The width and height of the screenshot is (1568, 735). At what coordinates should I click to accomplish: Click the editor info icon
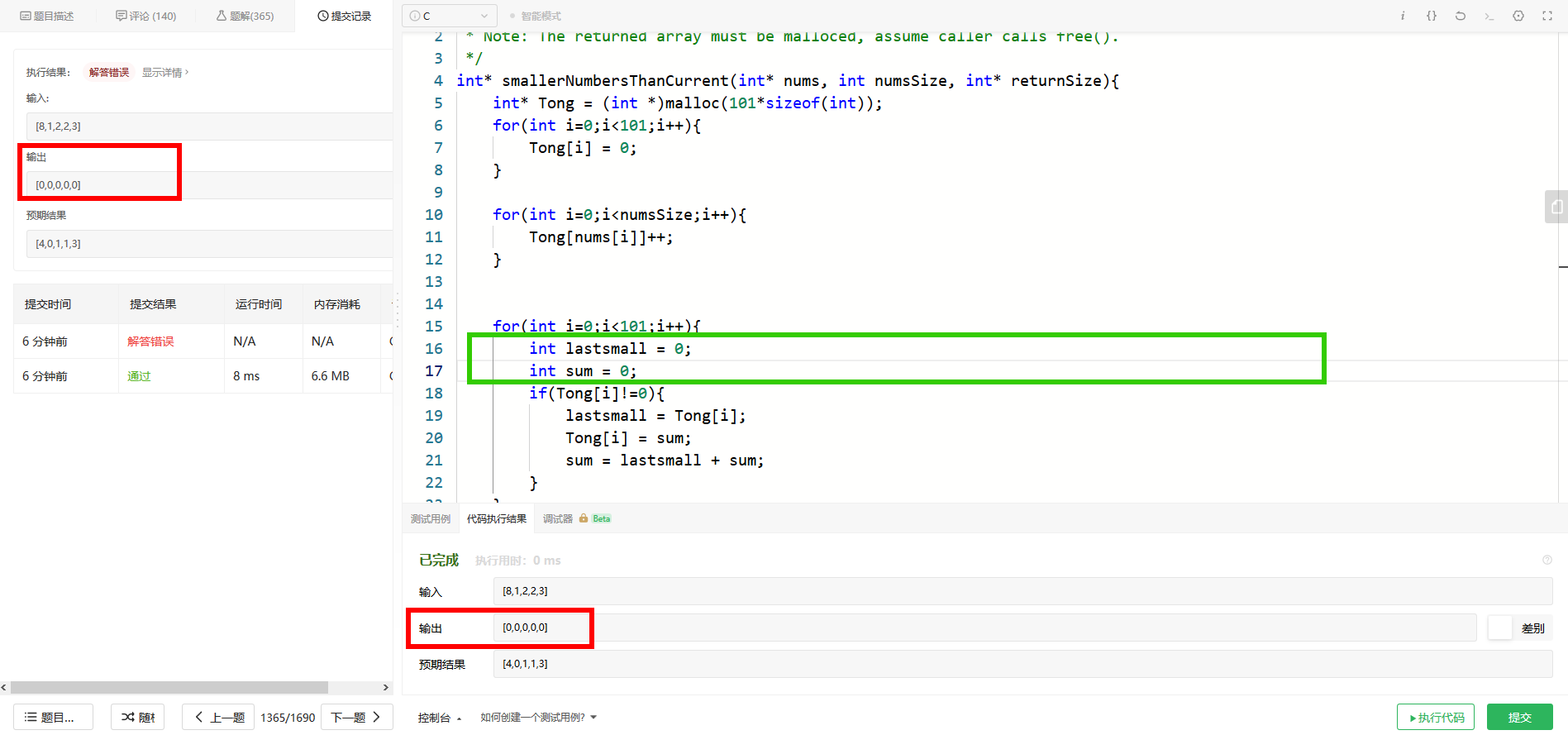tap(1402, 16)
